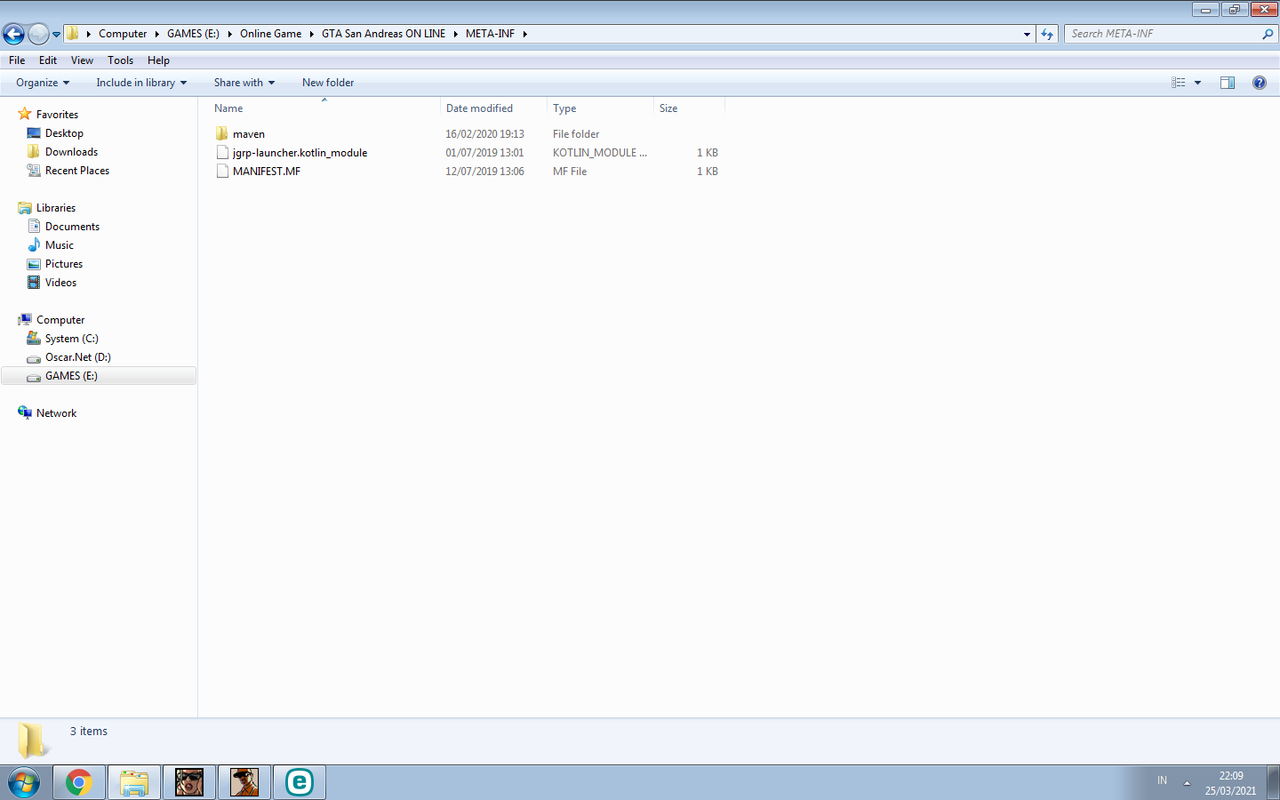Open the Help menu

[158, 61]
